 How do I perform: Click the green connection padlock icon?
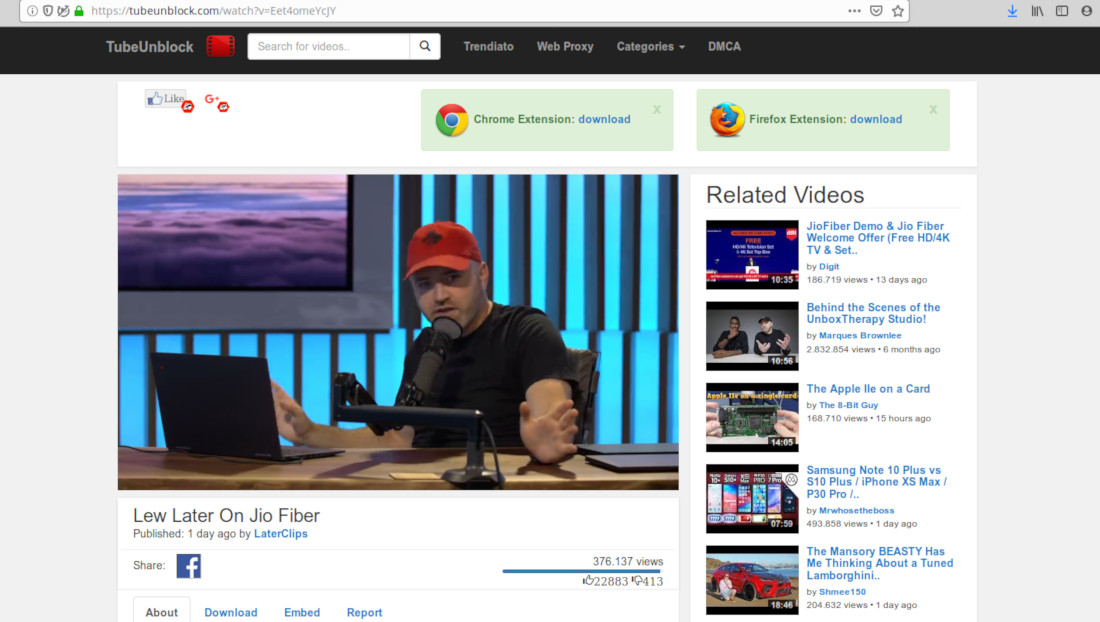[79, 11]
